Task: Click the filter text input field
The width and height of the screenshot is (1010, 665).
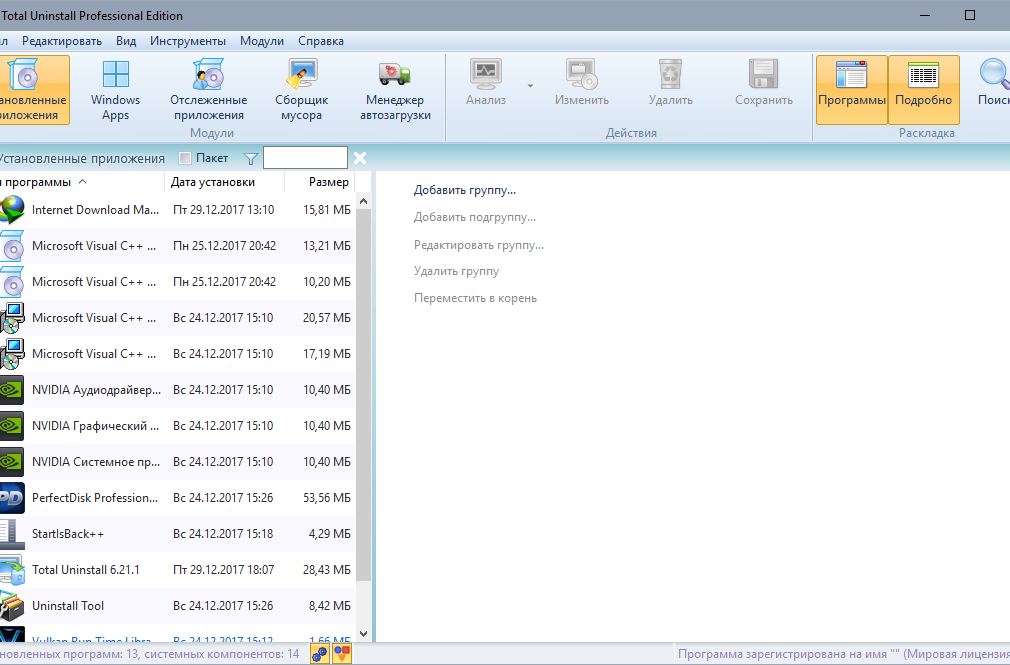Action: [305, 158]
